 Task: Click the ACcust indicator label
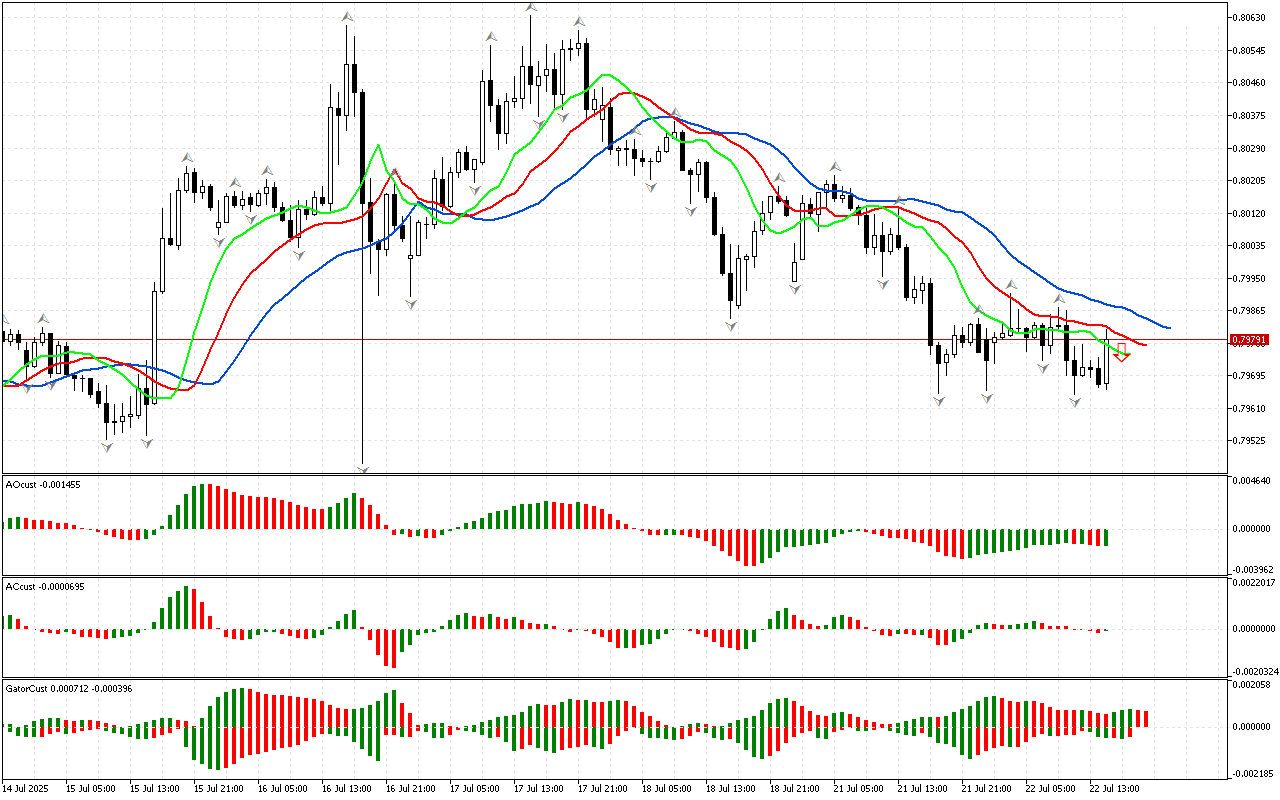coord(44,586)
